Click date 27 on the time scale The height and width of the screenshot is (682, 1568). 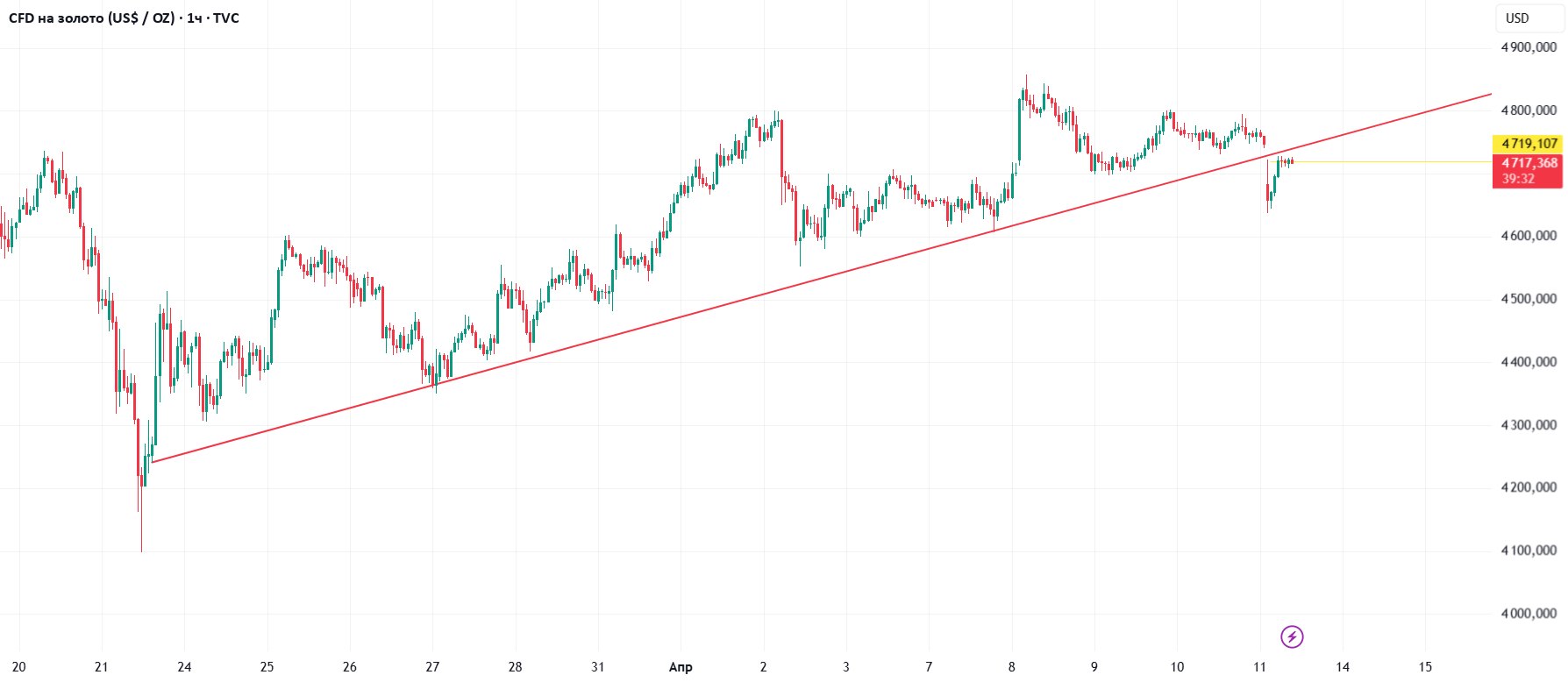[432, 667]
